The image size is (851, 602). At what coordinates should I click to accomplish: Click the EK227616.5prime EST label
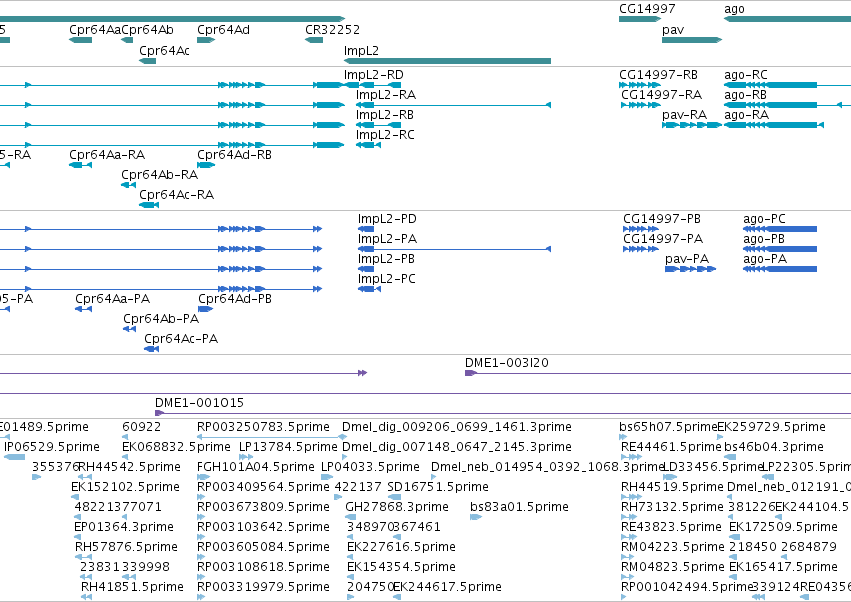(401, 547)
